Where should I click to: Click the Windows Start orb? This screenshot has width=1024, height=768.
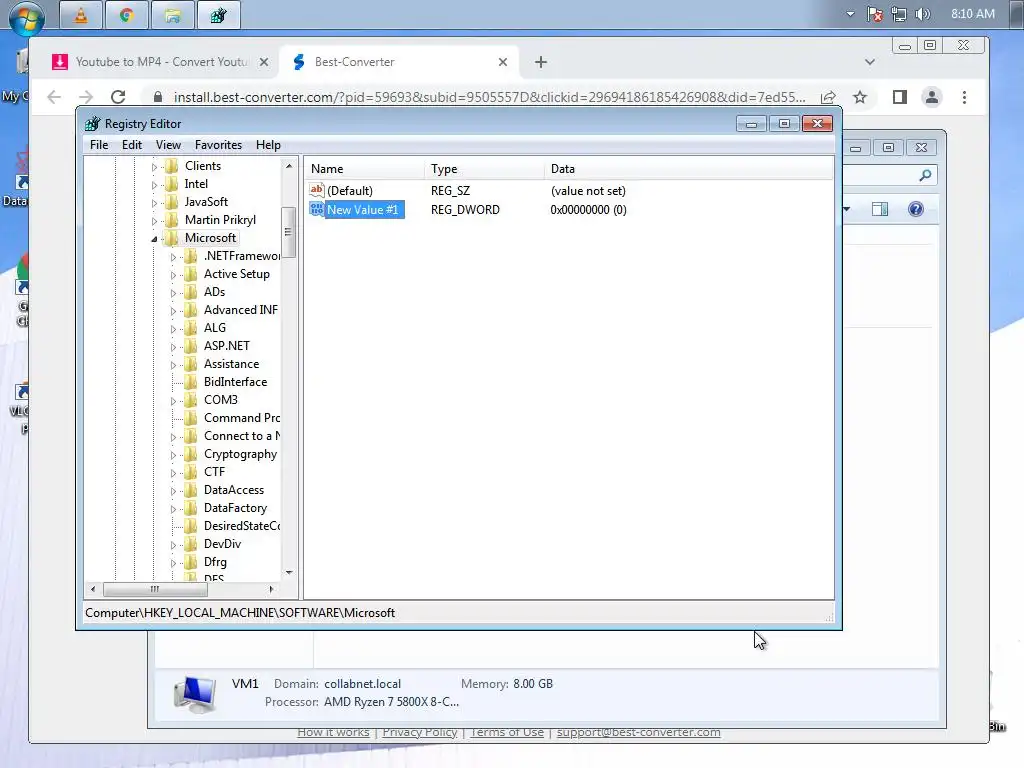[27, 18]
